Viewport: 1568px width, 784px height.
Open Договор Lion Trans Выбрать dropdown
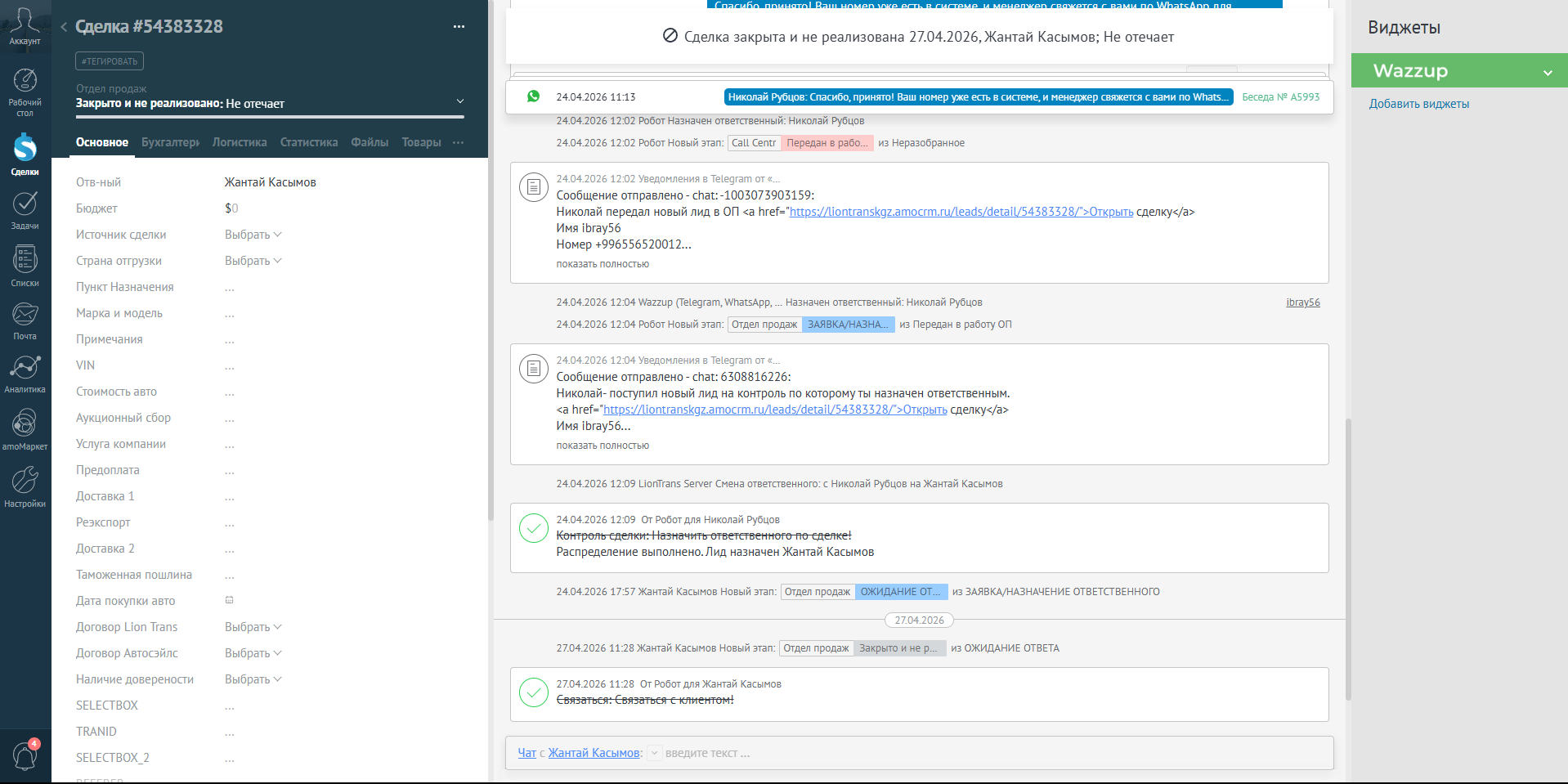(x=253, y=627)
